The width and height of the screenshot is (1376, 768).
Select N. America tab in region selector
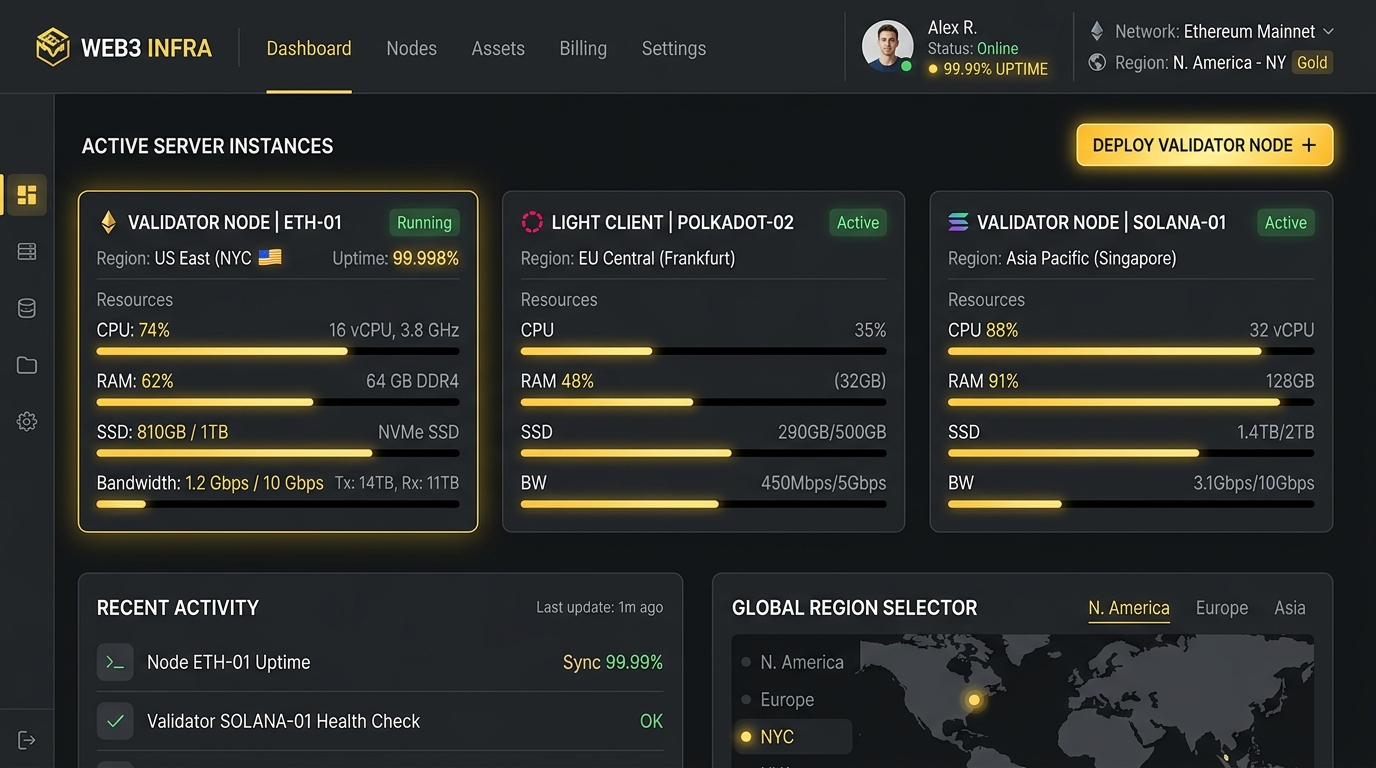pos(1129,607)
